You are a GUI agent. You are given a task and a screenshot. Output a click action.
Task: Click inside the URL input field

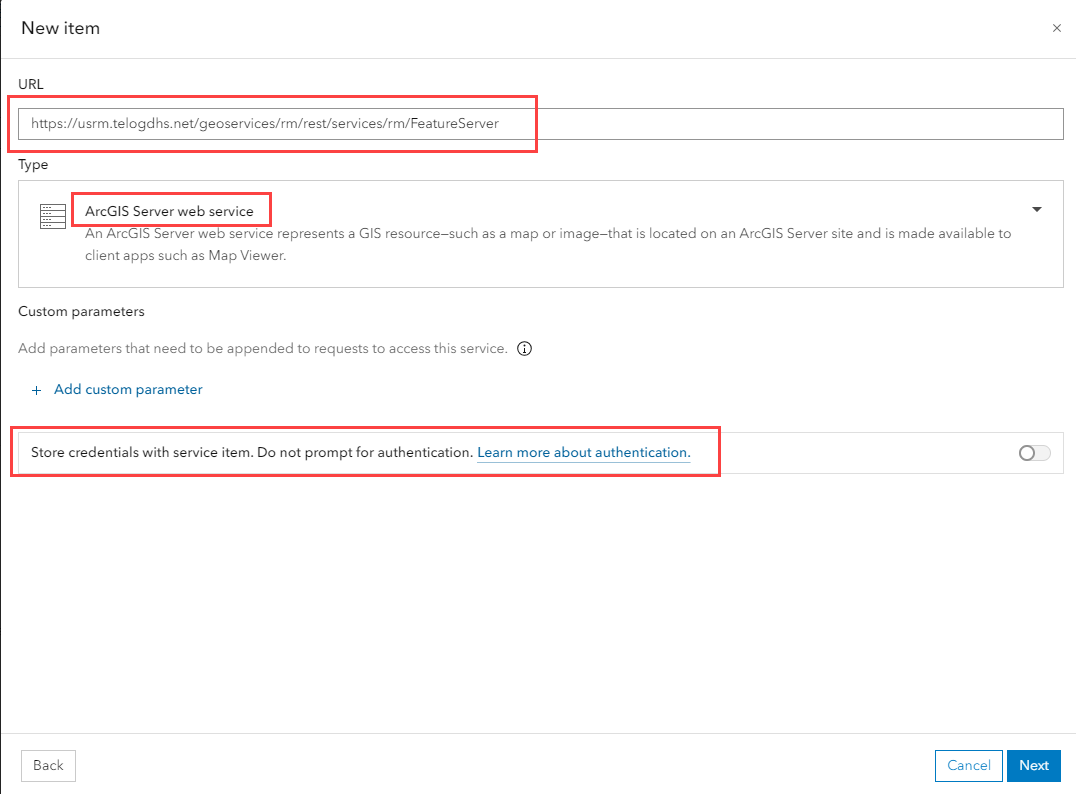coord(540,124)
